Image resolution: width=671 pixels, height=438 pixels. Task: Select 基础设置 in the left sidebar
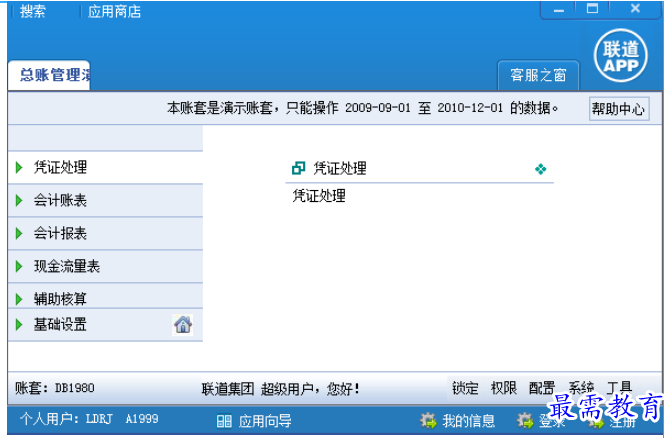105,325
